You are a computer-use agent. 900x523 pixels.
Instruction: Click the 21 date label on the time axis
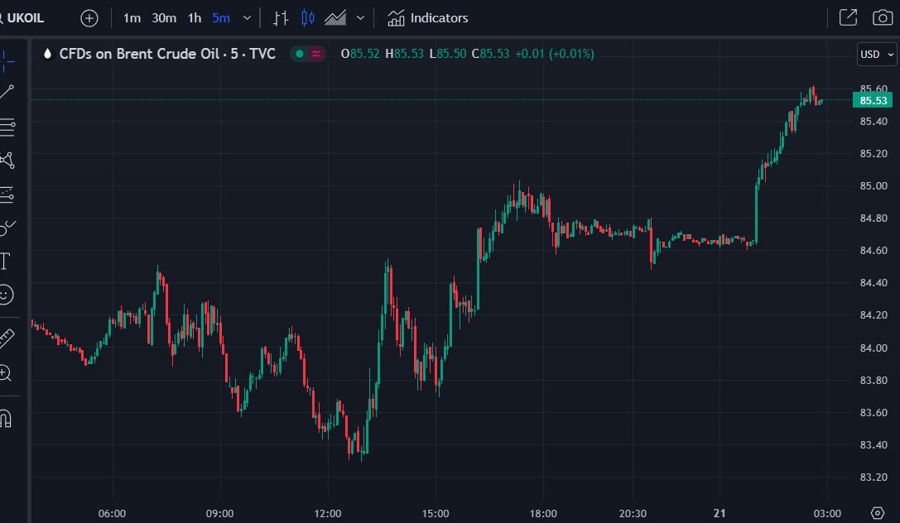[x=720, y=513]
